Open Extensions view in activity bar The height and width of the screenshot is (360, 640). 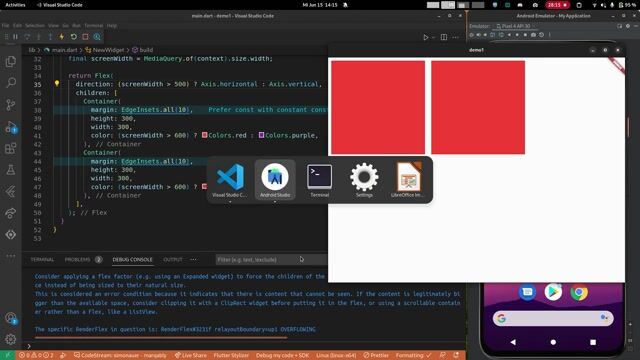click(x=11, y=148)
